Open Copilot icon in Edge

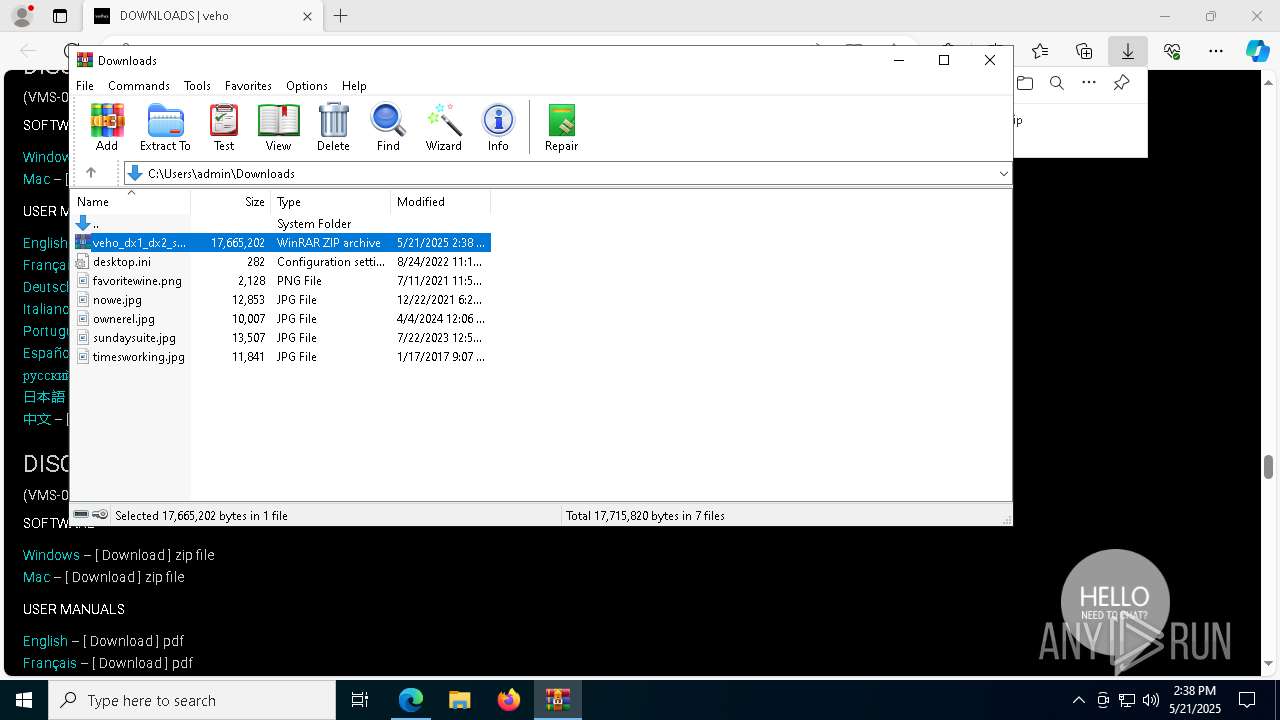(1257, 50)
